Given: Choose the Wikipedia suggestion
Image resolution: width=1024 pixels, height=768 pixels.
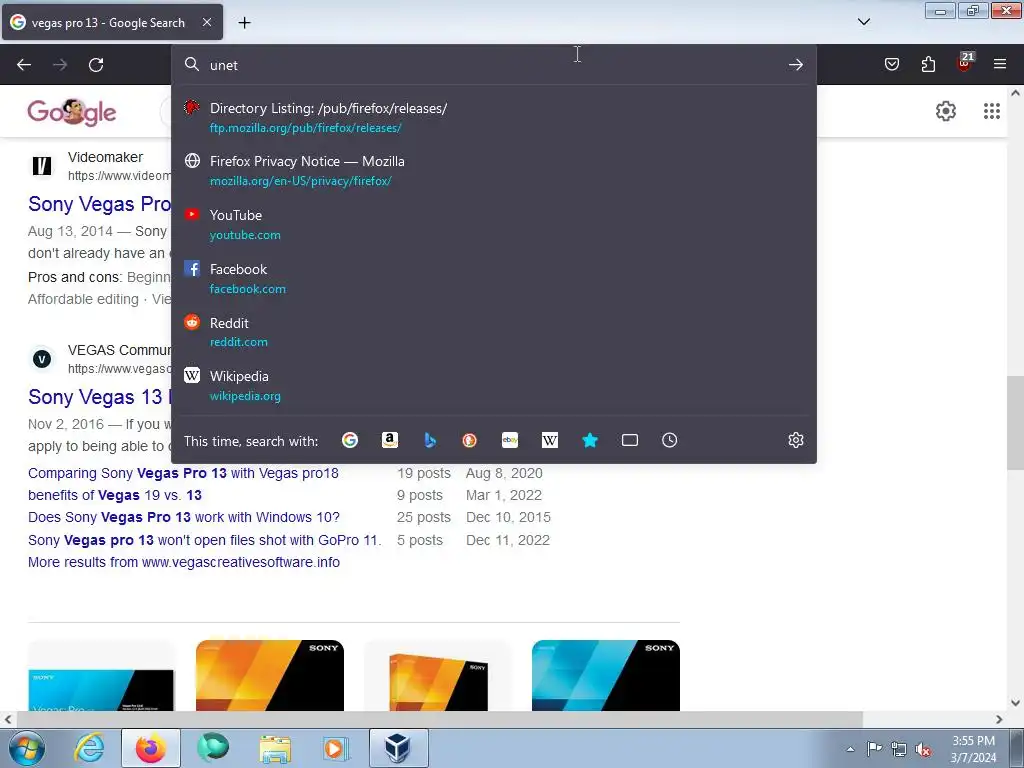Looking at the screenshot, I should (x=494, y=385).
